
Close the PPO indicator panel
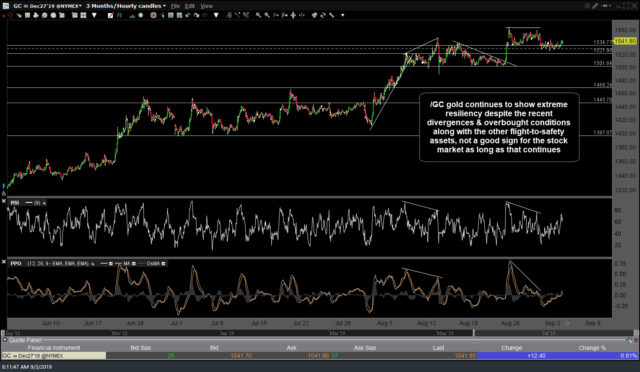(x=4, y=262)
